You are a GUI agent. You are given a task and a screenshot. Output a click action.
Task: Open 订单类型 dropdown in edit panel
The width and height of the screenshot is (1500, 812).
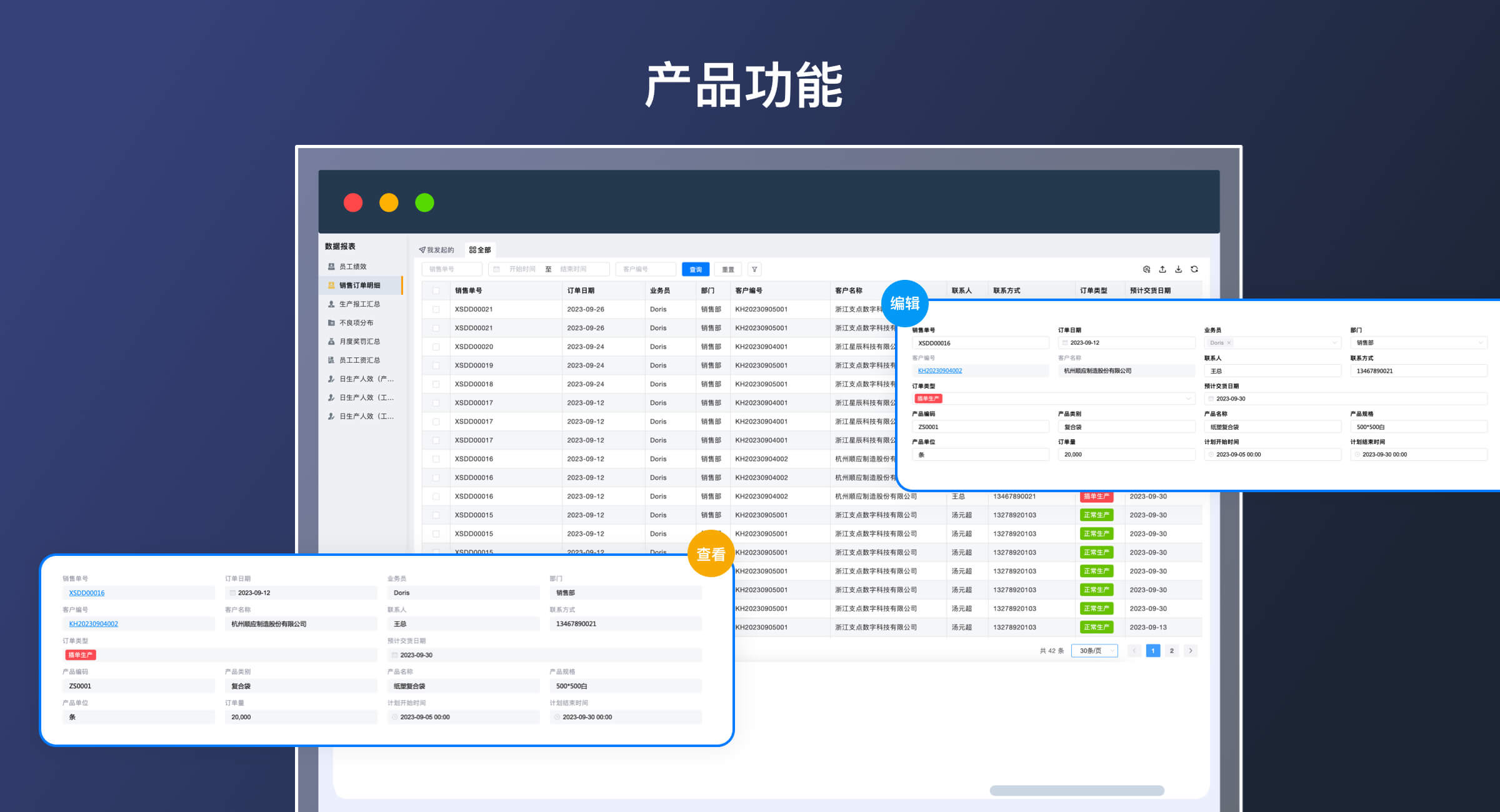click(1052, 399)
